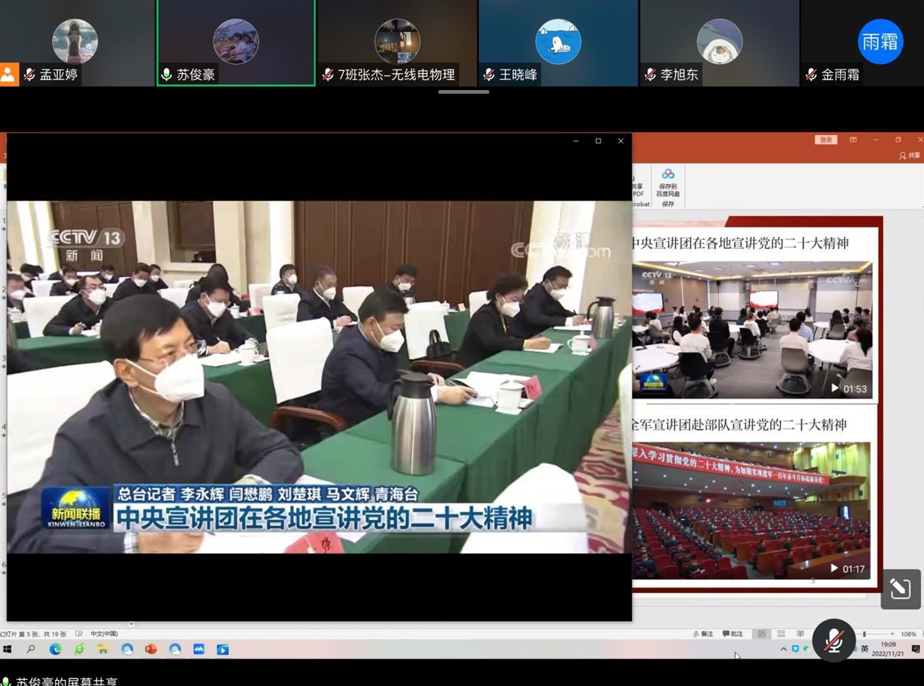Open PowerPoint from the taskbar

(x=151, y=649)
